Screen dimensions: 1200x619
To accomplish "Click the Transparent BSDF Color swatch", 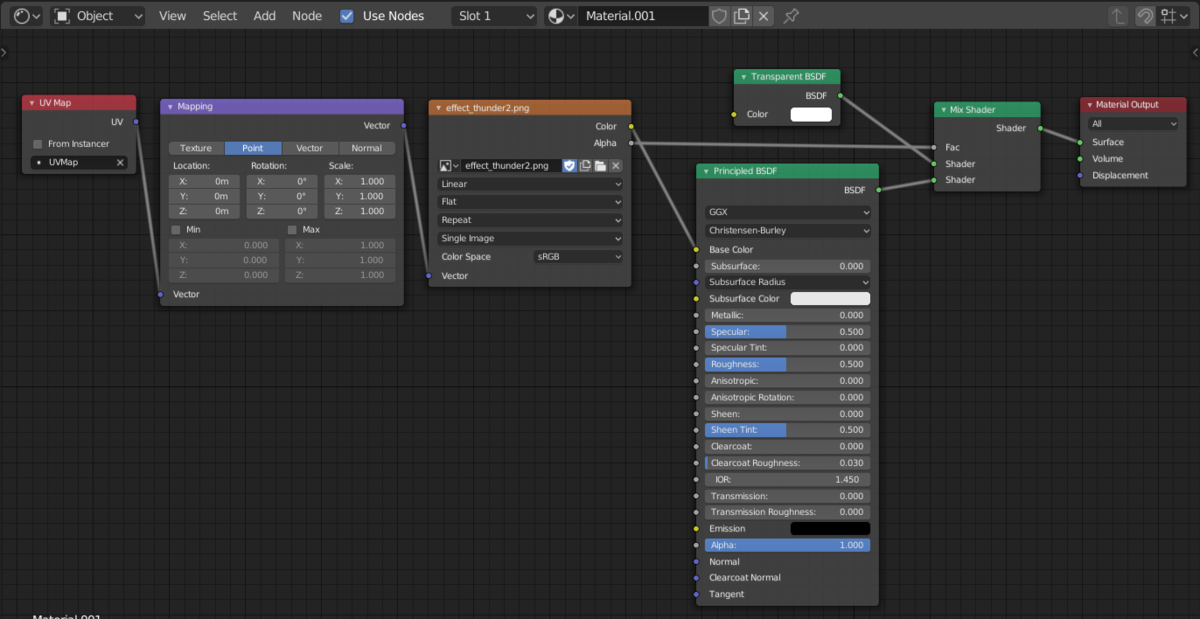I will (811, 114).
